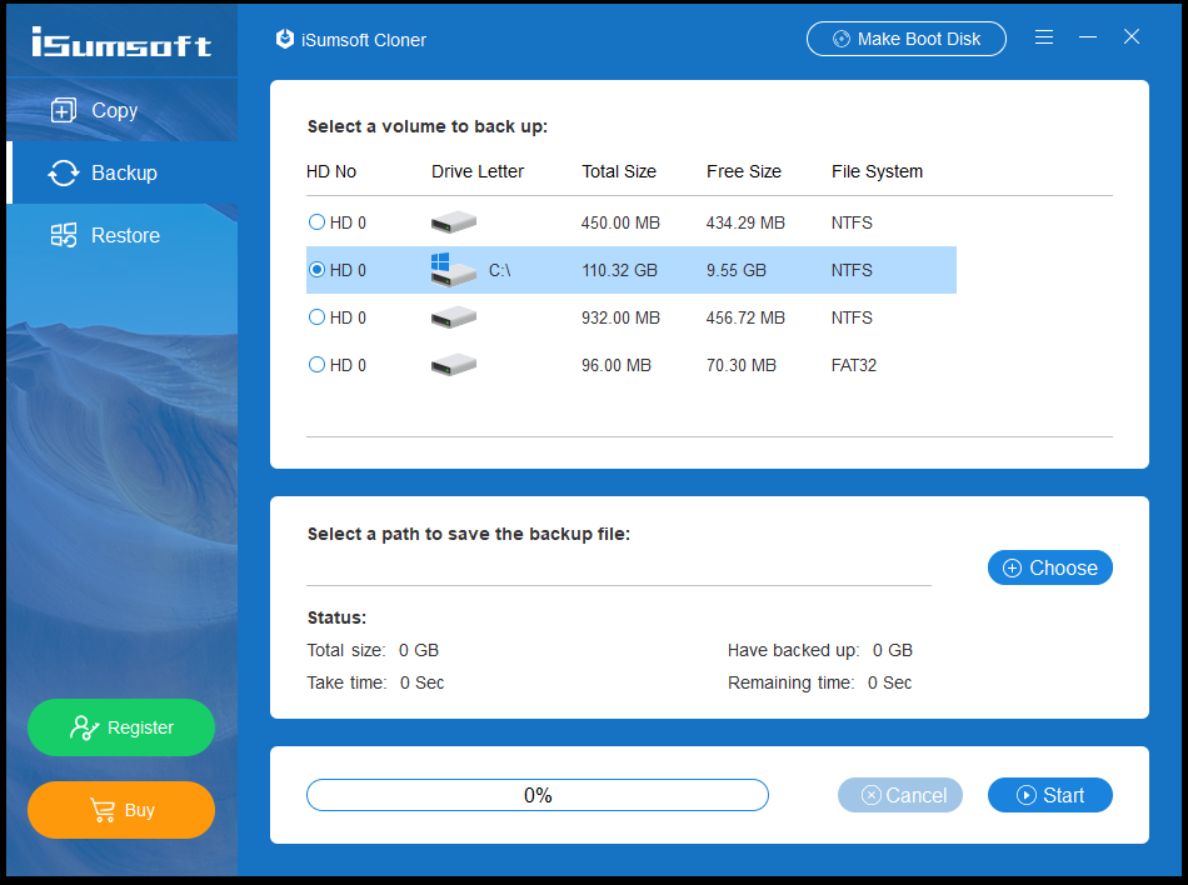
Task: Click the Restore grid icon
Action: click(64, 236)
